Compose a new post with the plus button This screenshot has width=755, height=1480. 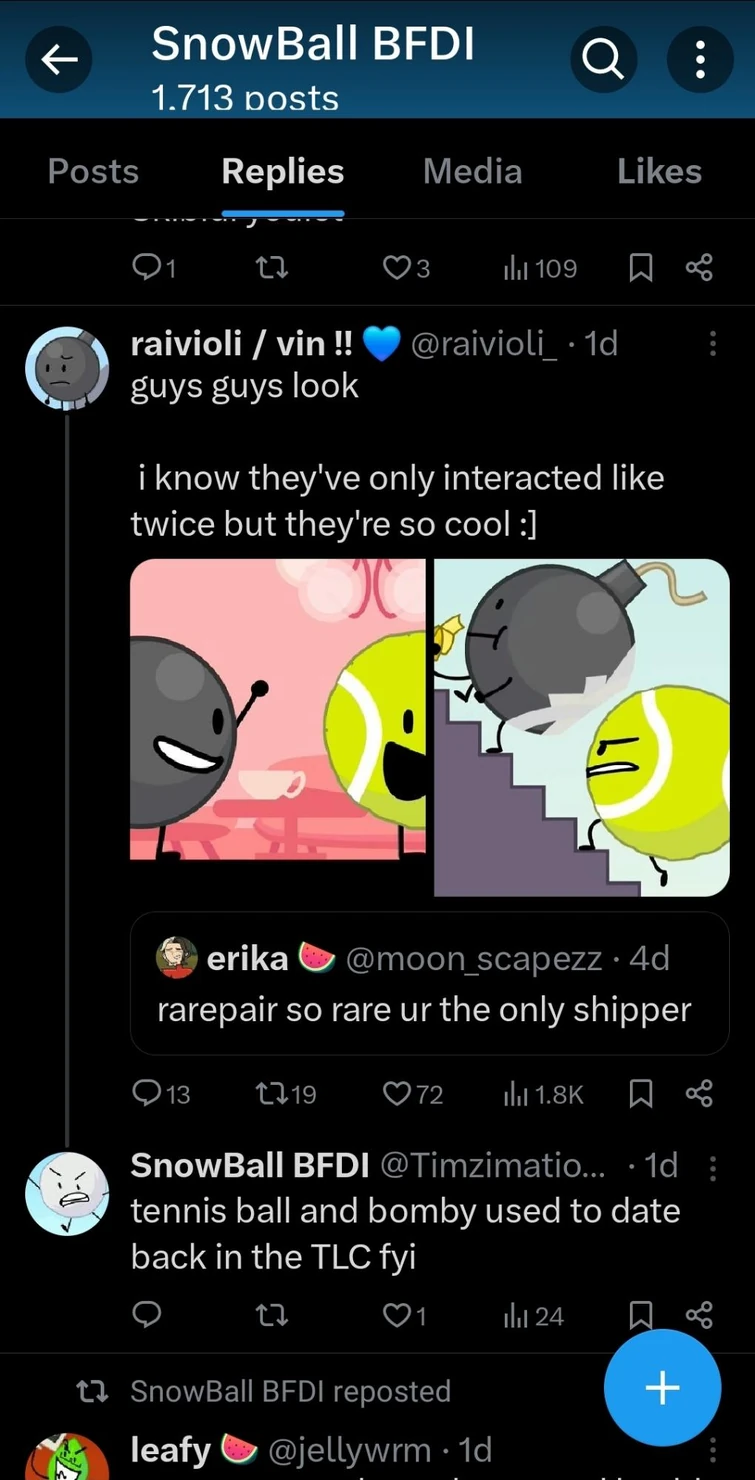[x=661, y=1387]
